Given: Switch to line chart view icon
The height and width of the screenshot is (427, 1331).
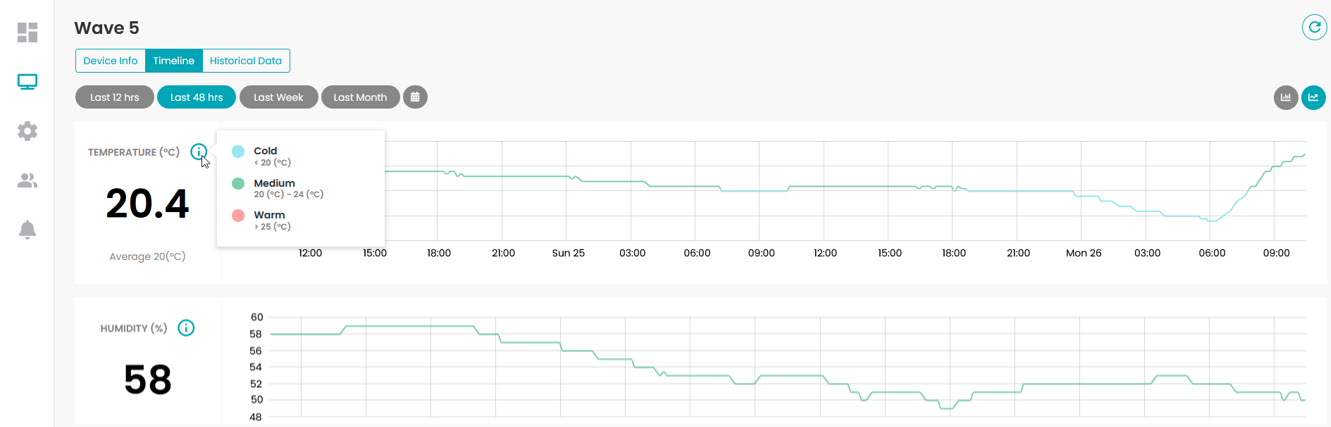Looking at the screenshot, I should (1313, 97).
